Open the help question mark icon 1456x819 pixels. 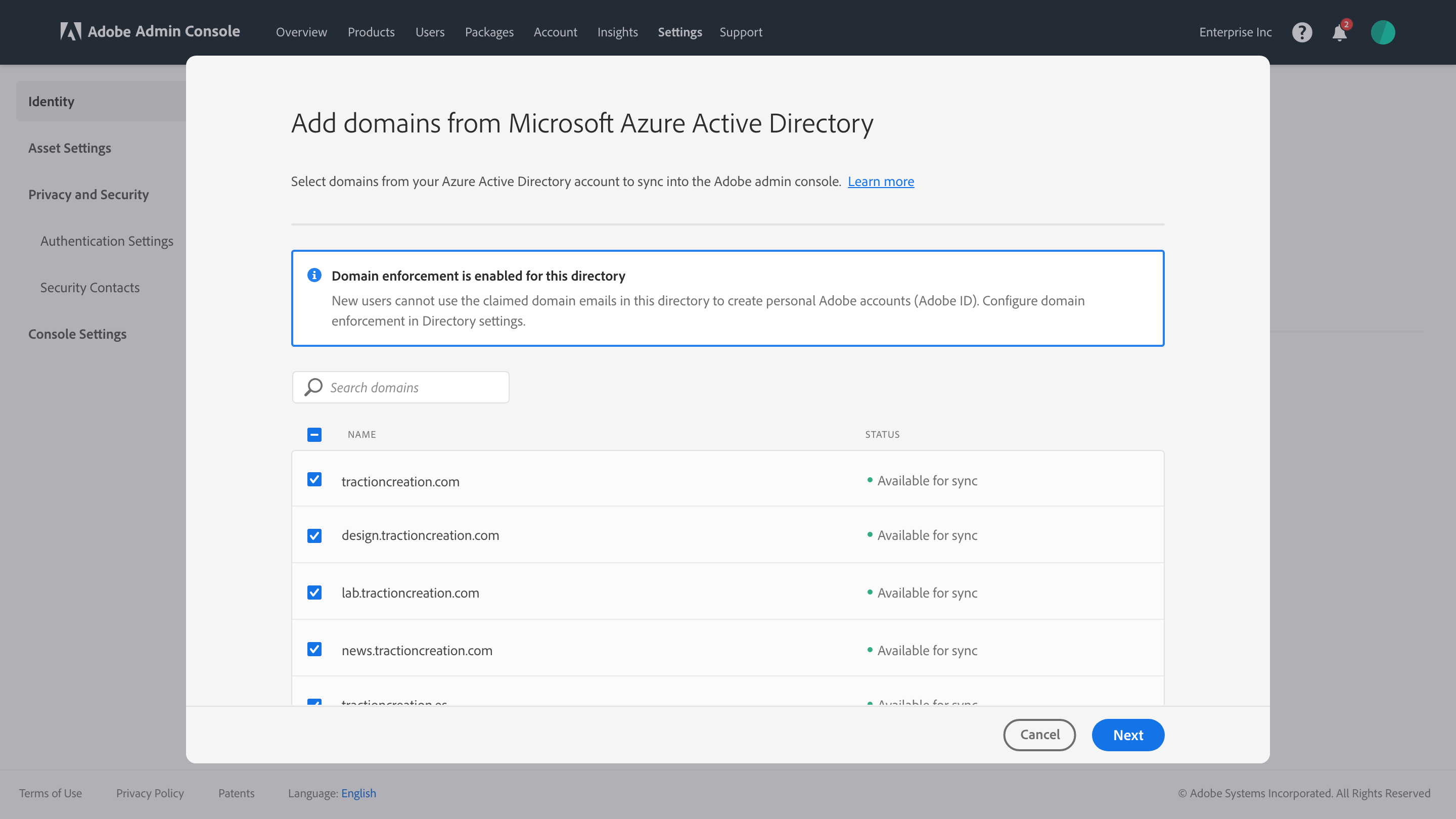click(1302, 32)
